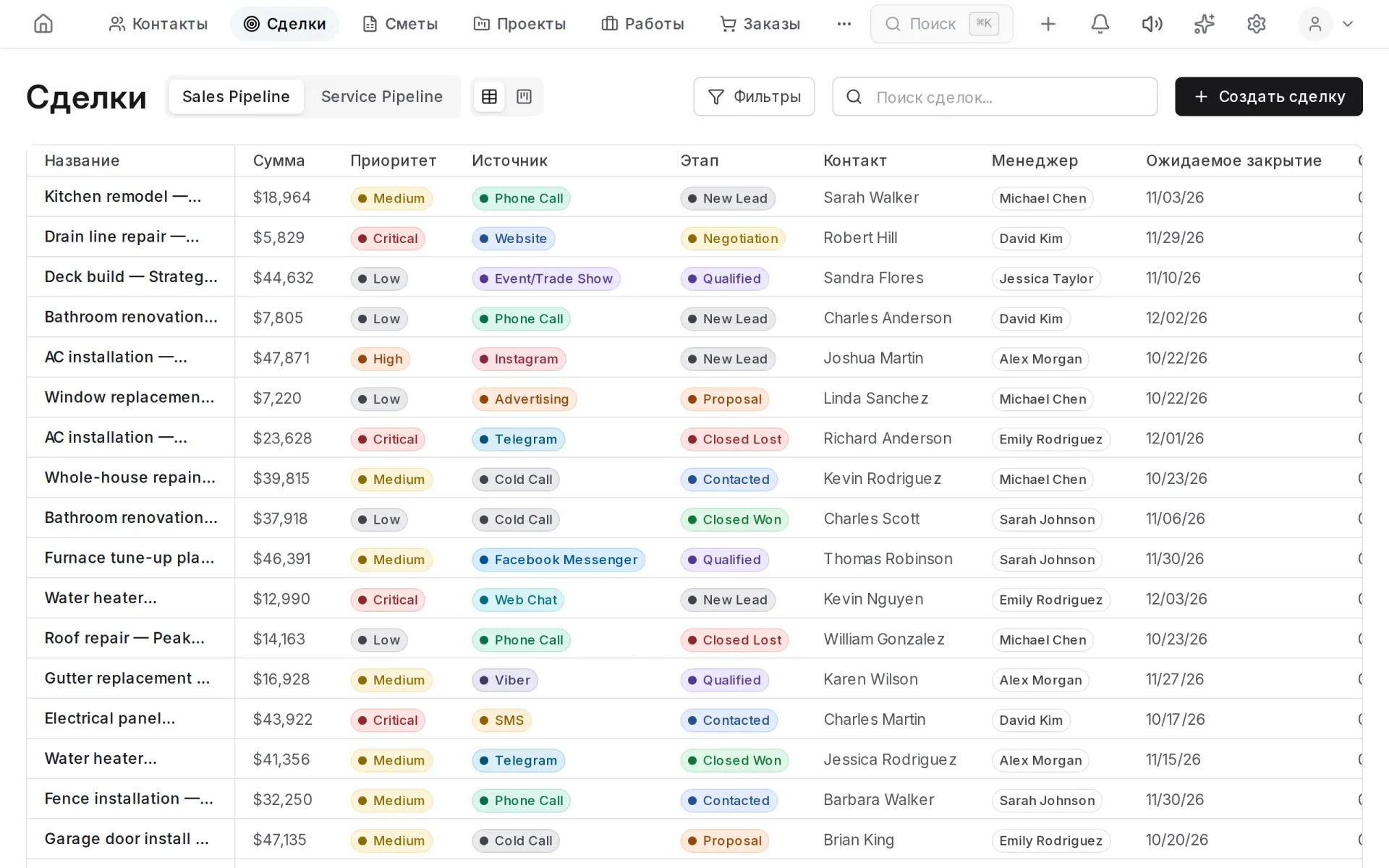Click Создать сделку button

pos(1268,96)
